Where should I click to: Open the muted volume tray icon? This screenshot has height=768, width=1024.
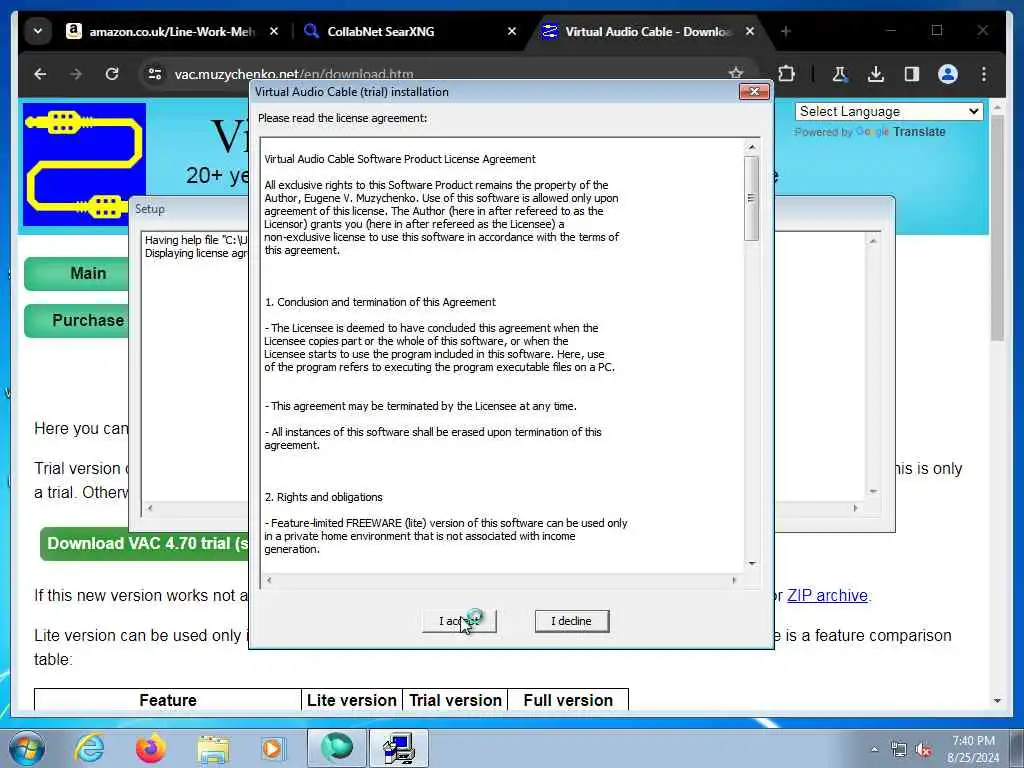(x=923, y=750)
